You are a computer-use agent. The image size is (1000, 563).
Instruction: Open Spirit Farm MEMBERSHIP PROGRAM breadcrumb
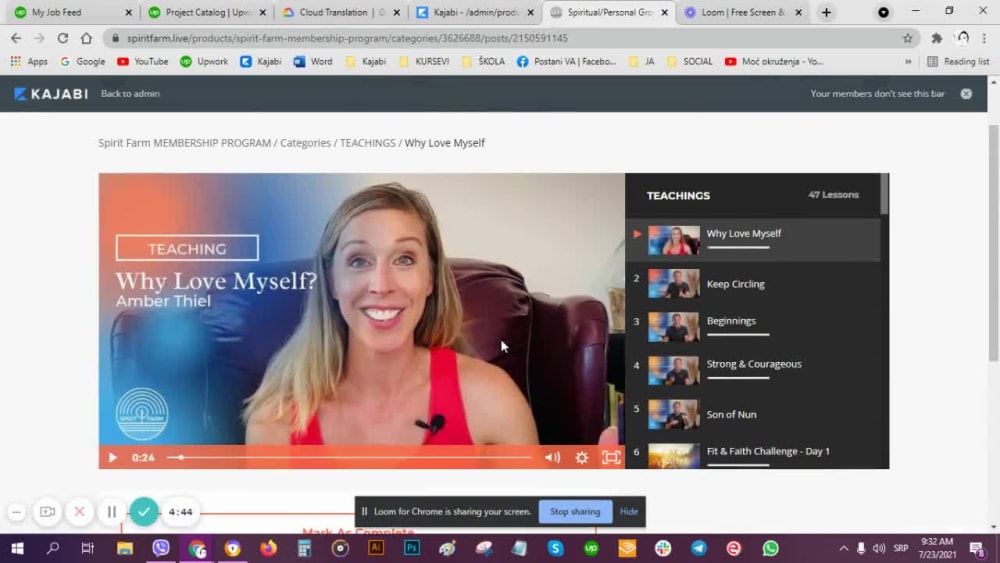click(184, 143)
